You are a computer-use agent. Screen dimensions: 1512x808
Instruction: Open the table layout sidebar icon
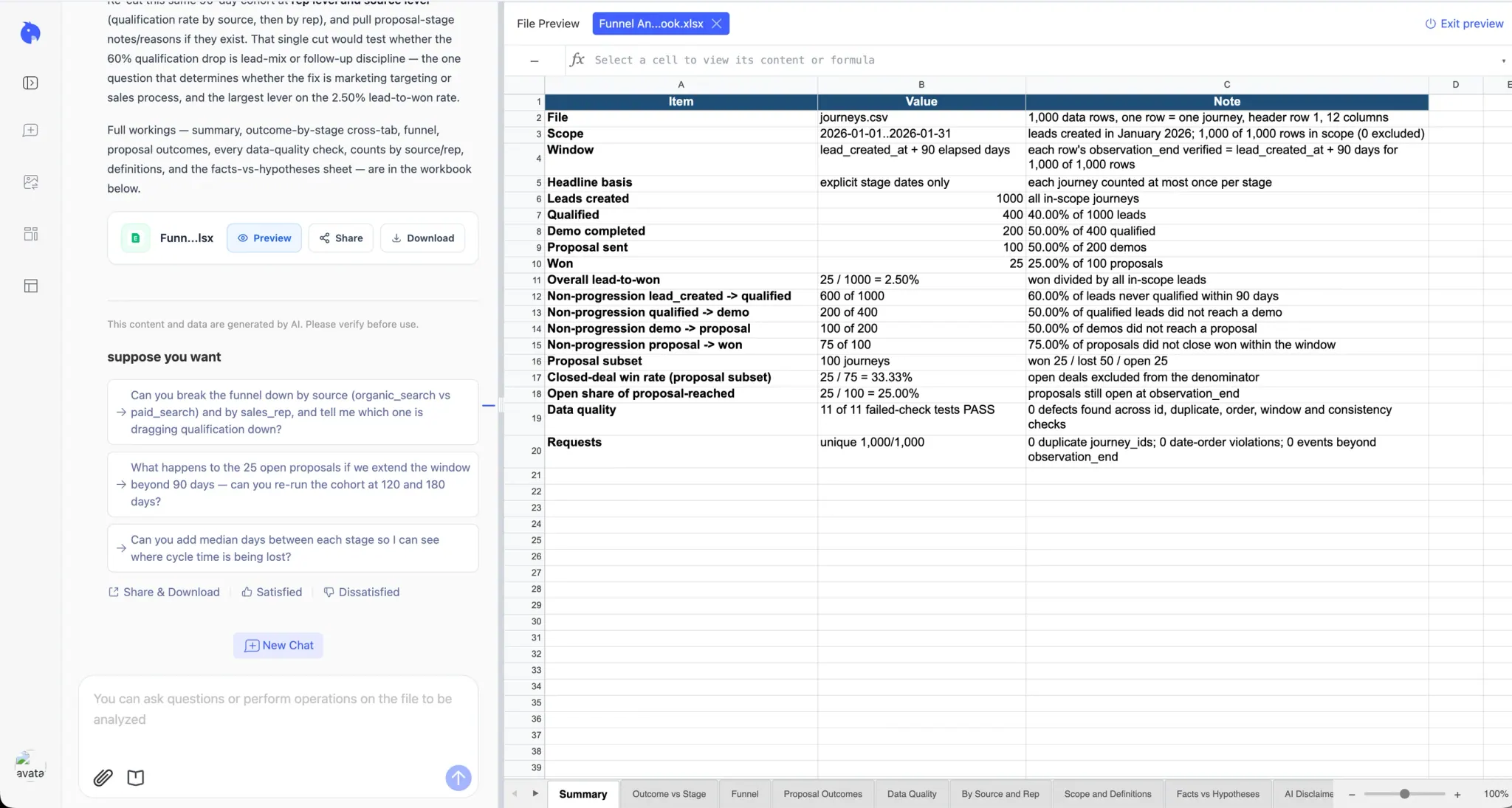(x=30, y=286)
